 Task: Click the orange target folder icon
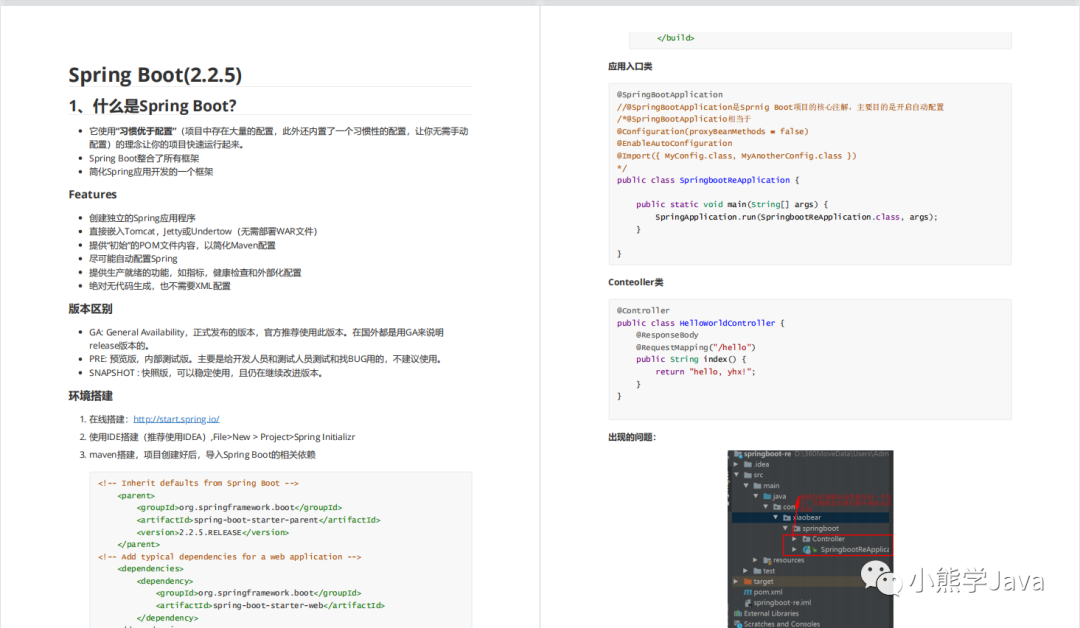point(747,581)
